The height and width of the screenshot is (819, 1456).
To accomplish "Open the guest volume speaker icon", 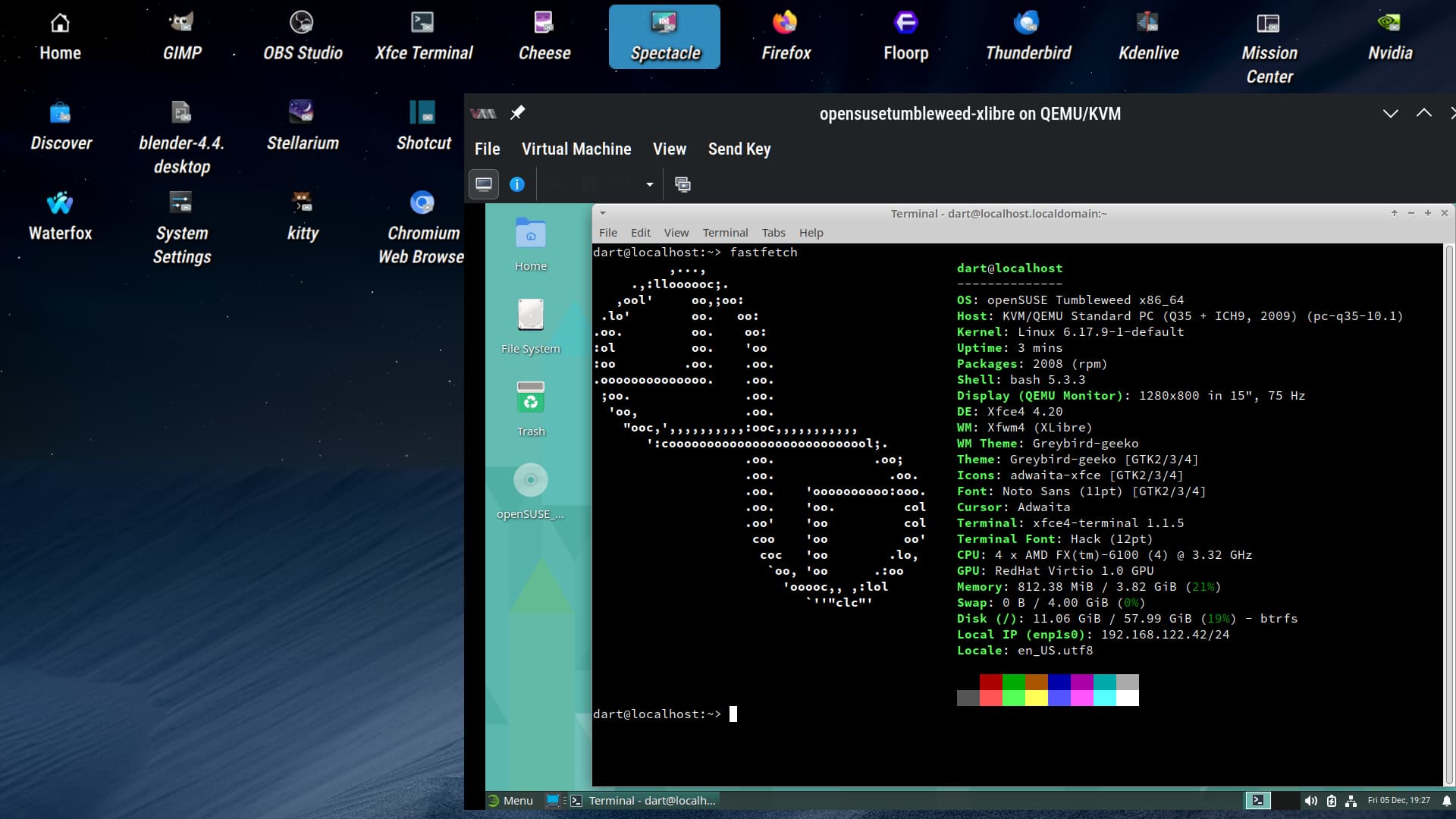I will pyautogui.click(x=1310, y=801).
